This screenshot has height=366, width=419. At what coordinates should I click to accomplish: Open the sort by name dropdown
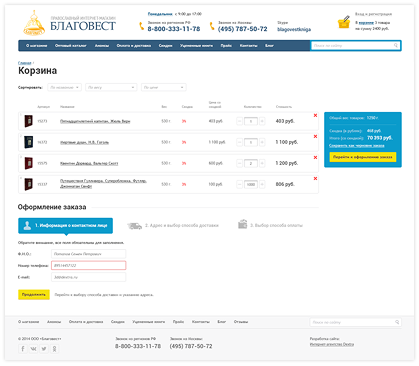coord(65,87)
